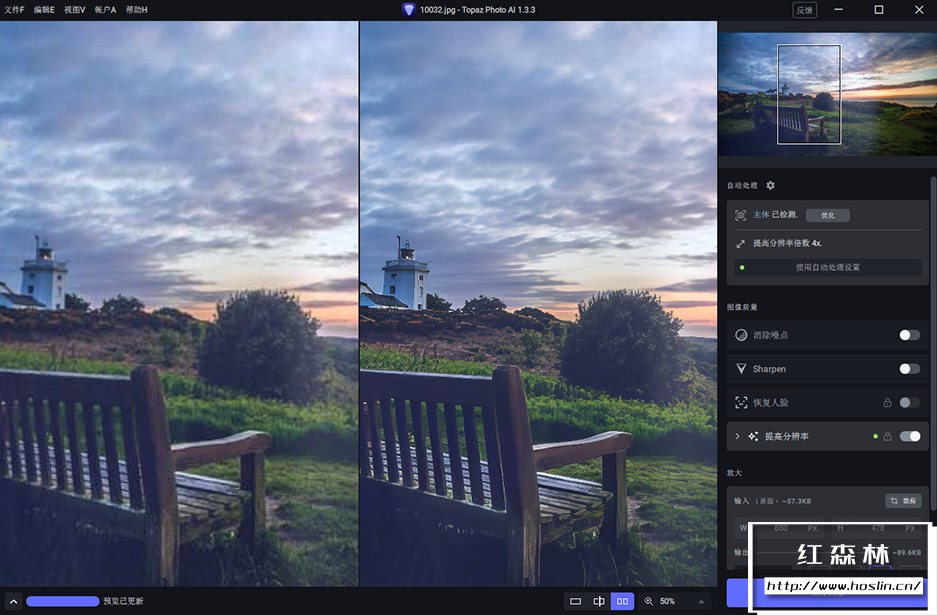This screenshot has height=615, width=937.
Task: Enable the Sharpen toggle
Action: 910,369
